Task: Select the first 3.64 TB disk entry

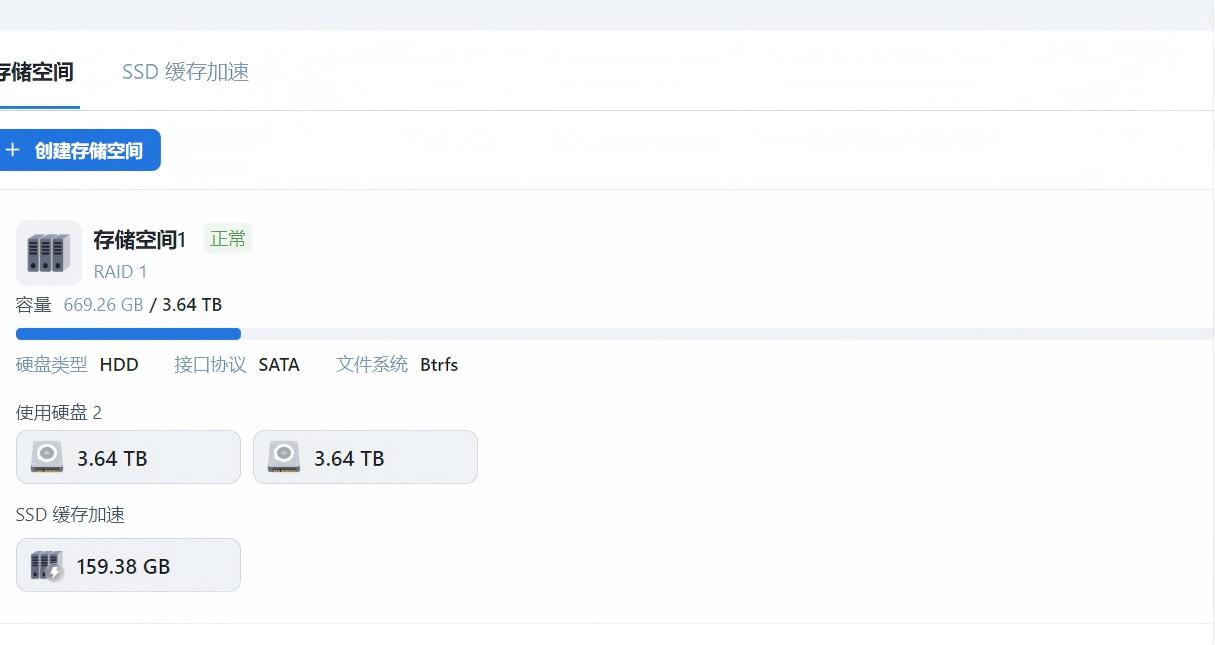Action: click(x=128, y=457)
